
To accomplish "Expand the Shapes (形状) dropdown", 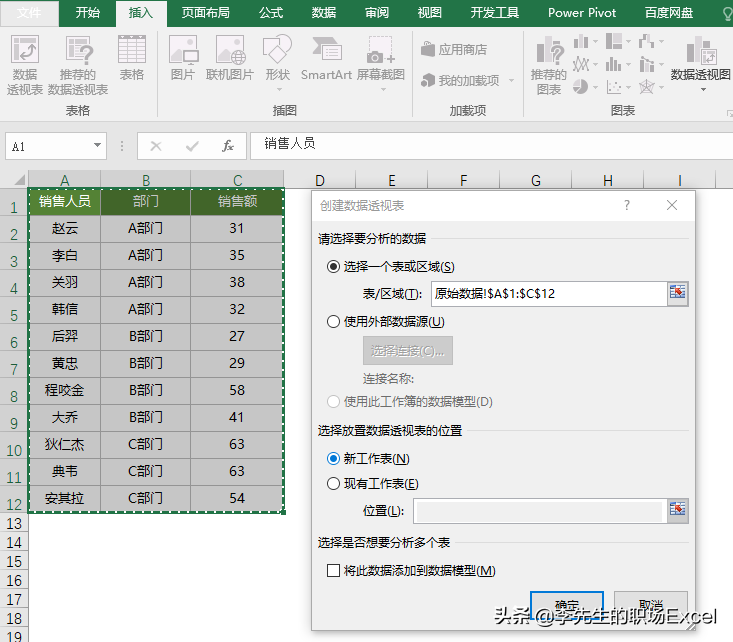I will pos(277,58).
